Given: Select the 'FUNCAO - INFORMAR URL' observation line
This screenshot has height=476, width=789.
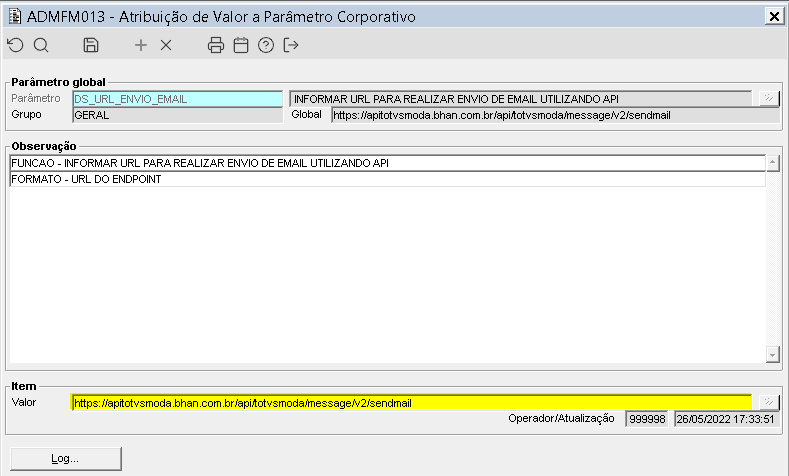Looking at the screenshot, I should point(387,163).
